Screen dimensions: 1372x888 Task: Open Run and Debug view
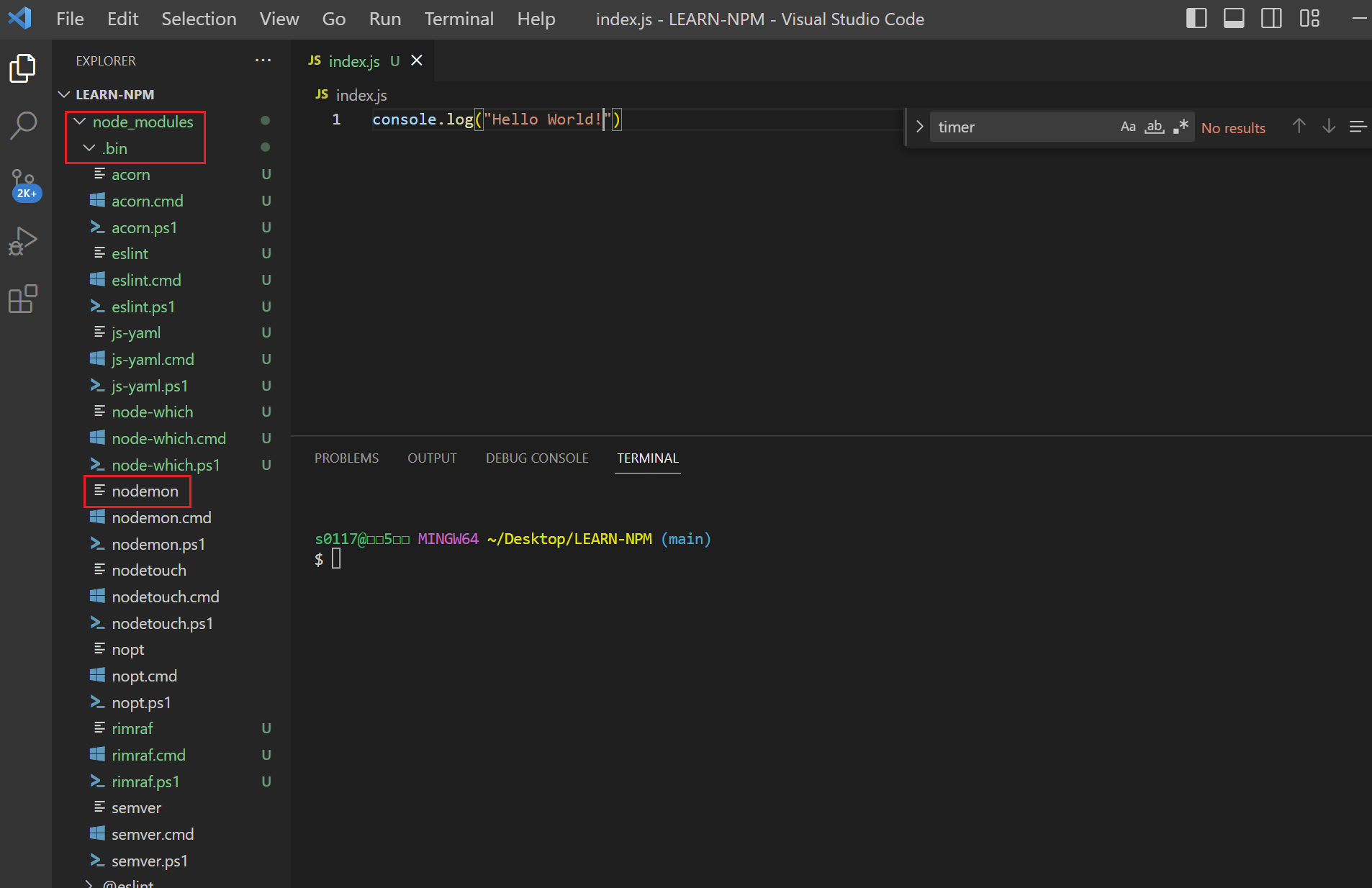23,242
